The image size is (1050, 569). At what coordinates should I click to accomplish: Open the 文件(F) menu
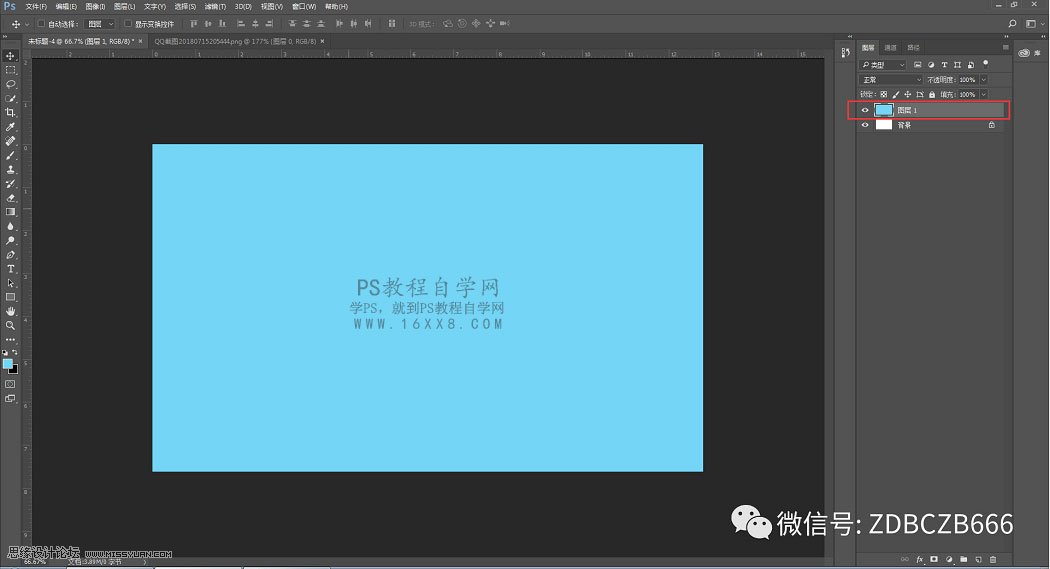(x=36, y=6)
